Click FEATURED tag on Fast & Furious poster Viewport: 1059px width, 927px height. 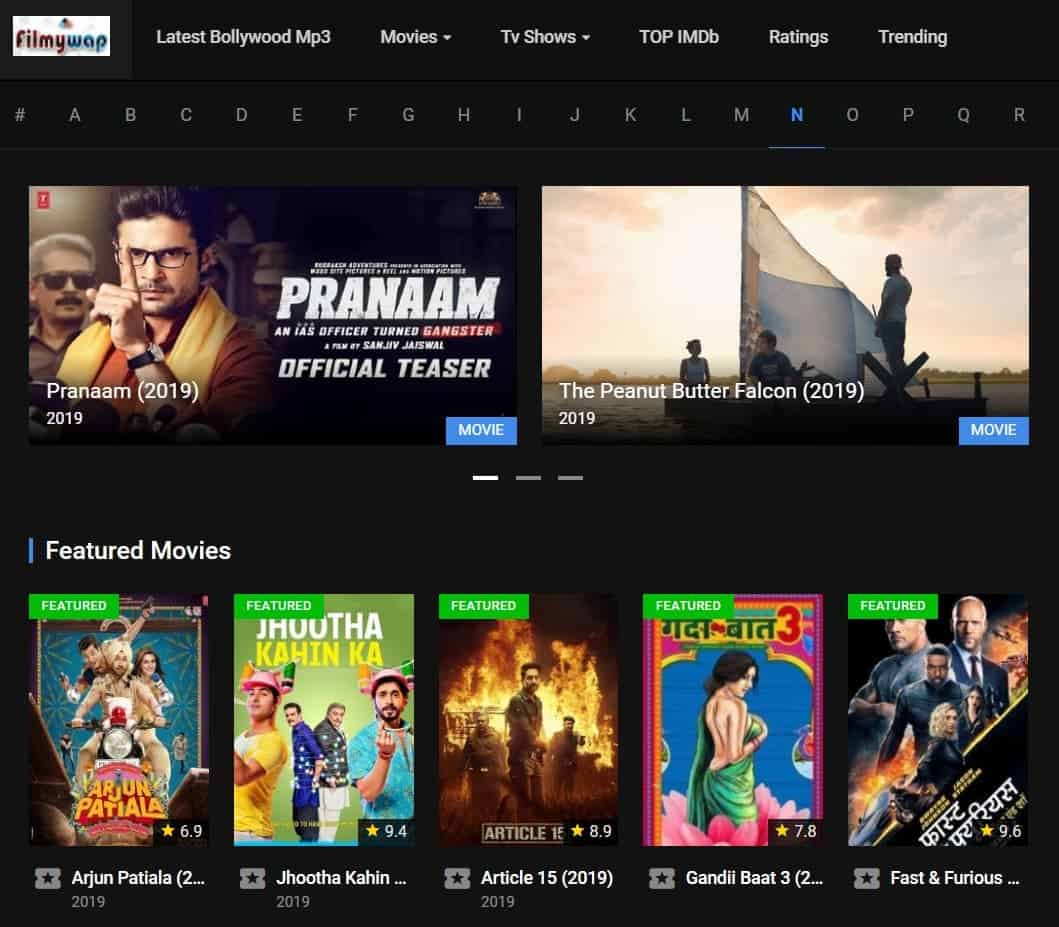click(893, 606)
